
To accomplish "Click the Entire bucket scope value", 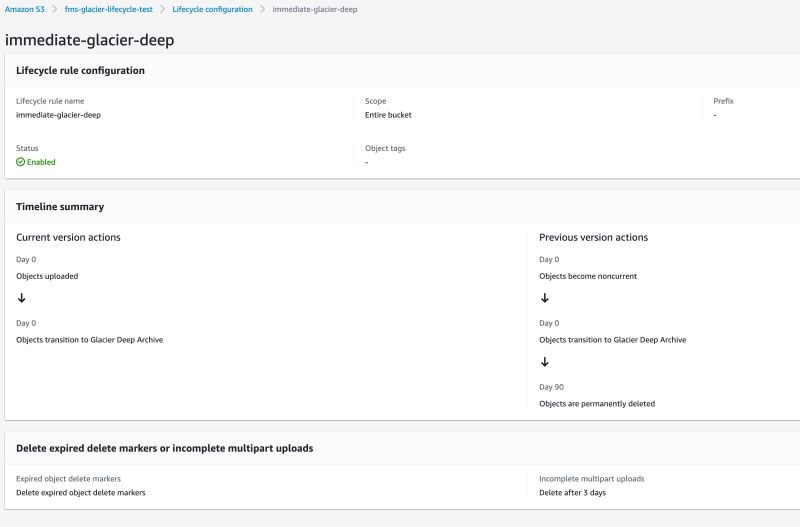I will pyautogui.click(x=388, y=115).
